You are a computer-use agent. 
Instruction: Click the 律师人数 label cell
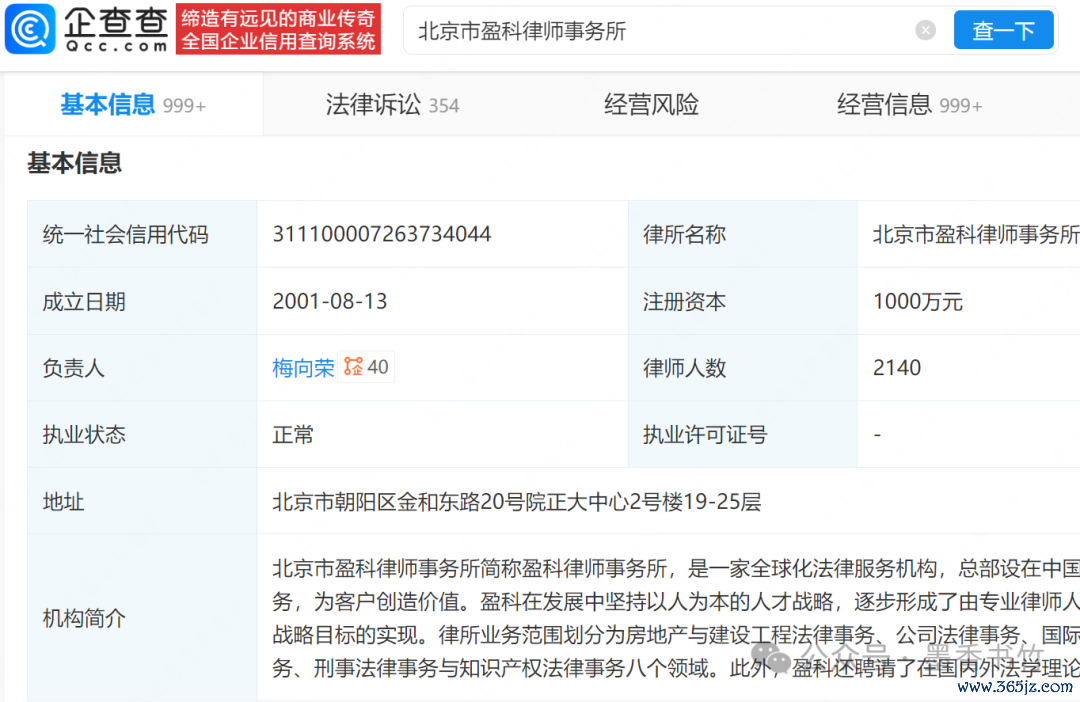tap(742, 368)
